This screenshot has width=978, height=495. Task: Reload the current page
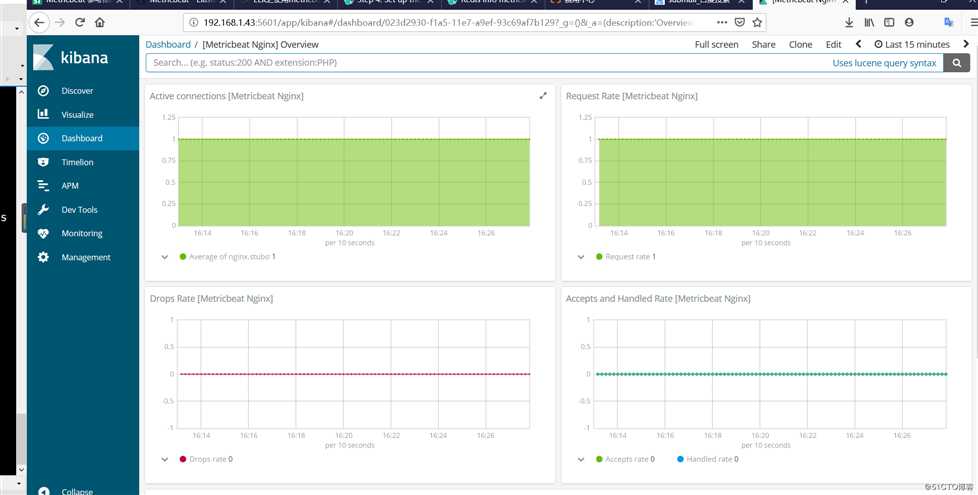(x=80, y=22)
